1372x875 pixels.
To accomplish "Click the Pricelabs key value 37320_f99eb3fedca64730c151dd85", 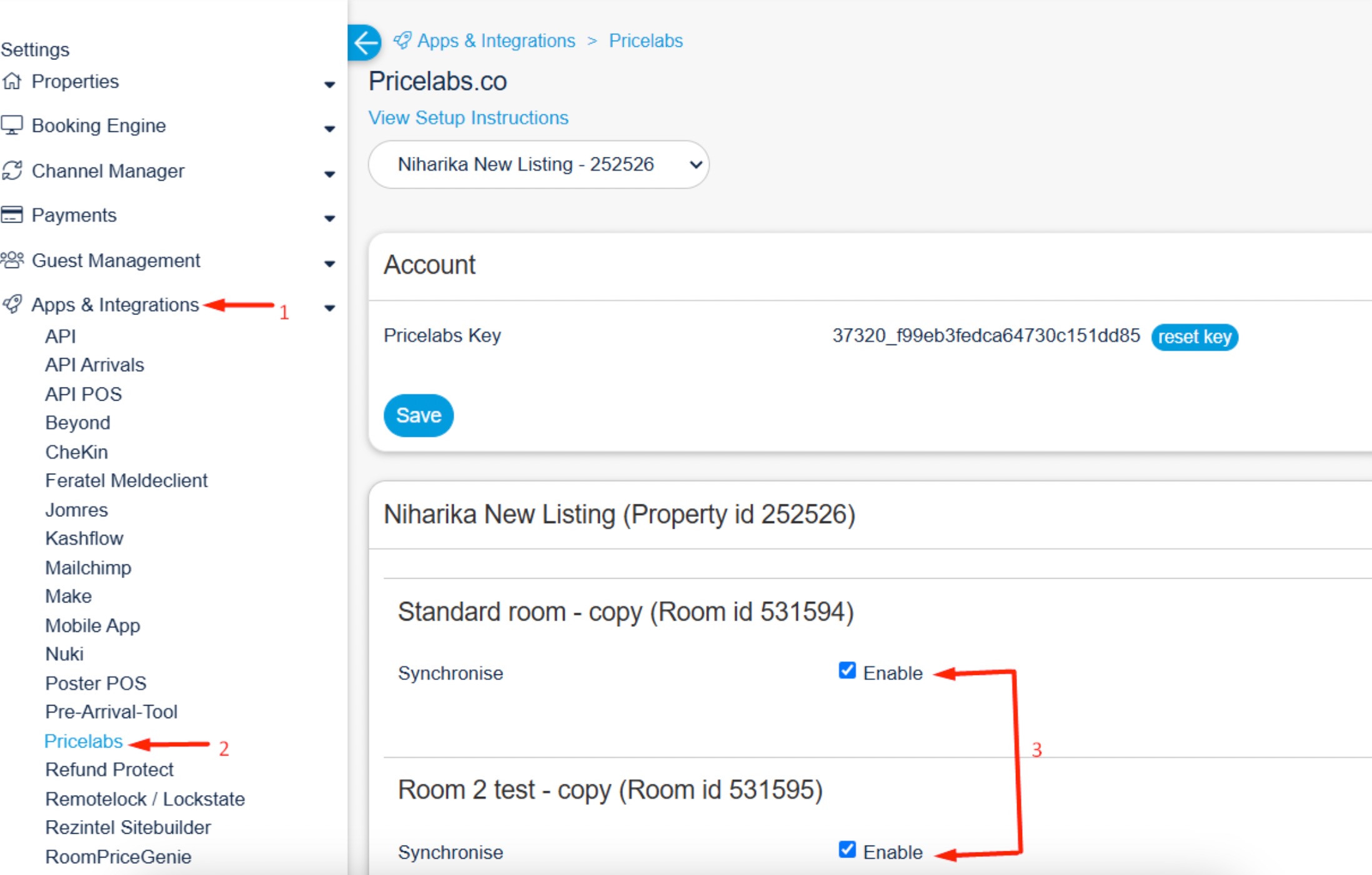I will 986,336.
